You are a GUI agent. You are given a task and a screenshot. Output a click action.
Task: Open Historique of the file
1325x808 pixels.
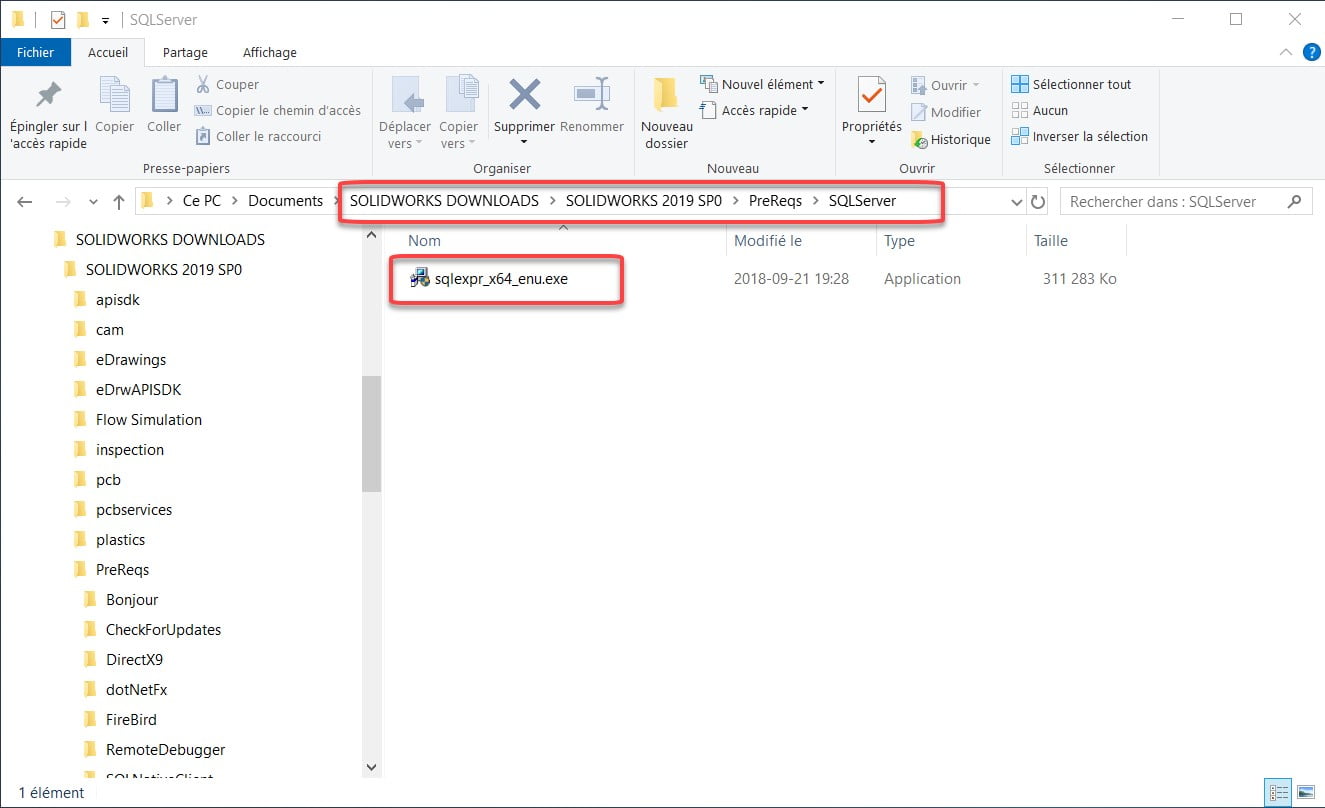(x=950, y=139)
